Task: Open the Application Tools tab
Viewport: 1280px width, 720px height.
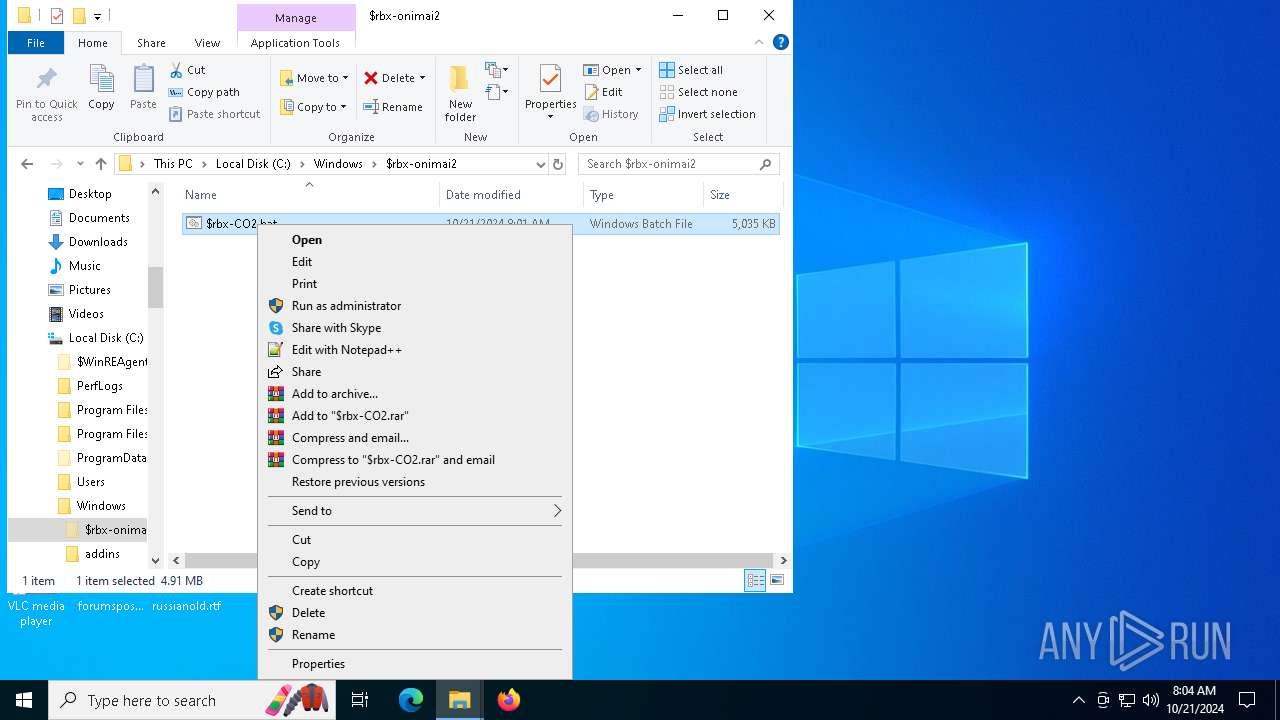Action: pos(295,43)
